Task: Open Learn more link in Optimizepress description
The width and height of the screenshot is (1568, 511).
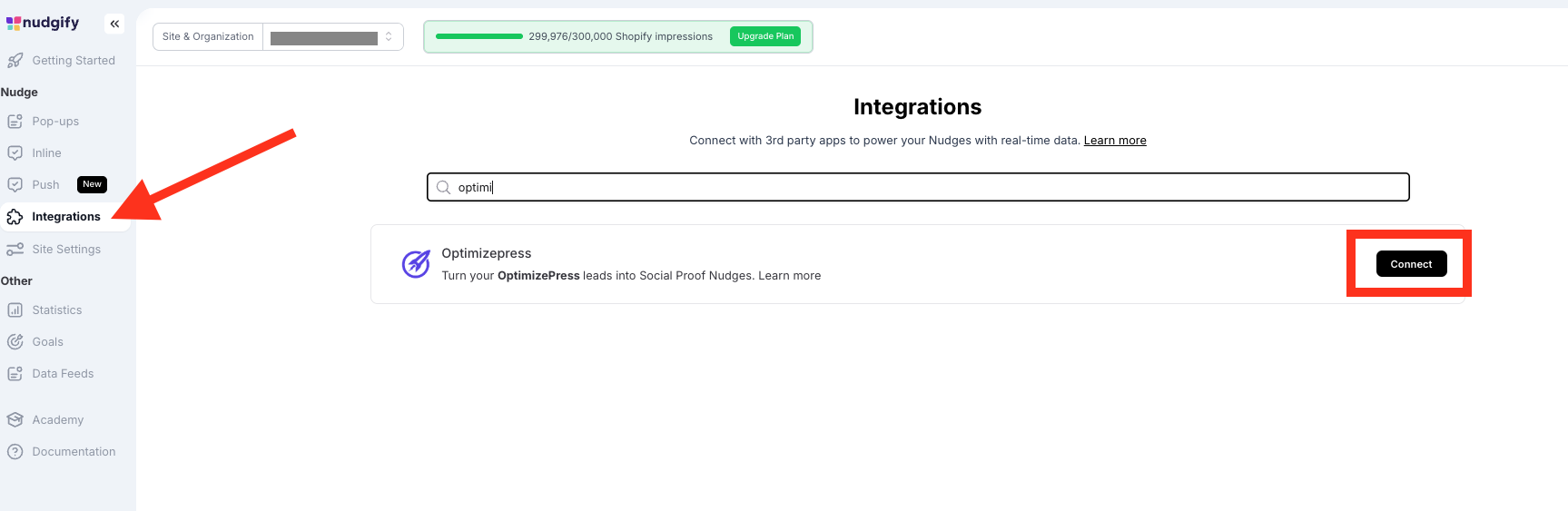Action: pos(789,276)
